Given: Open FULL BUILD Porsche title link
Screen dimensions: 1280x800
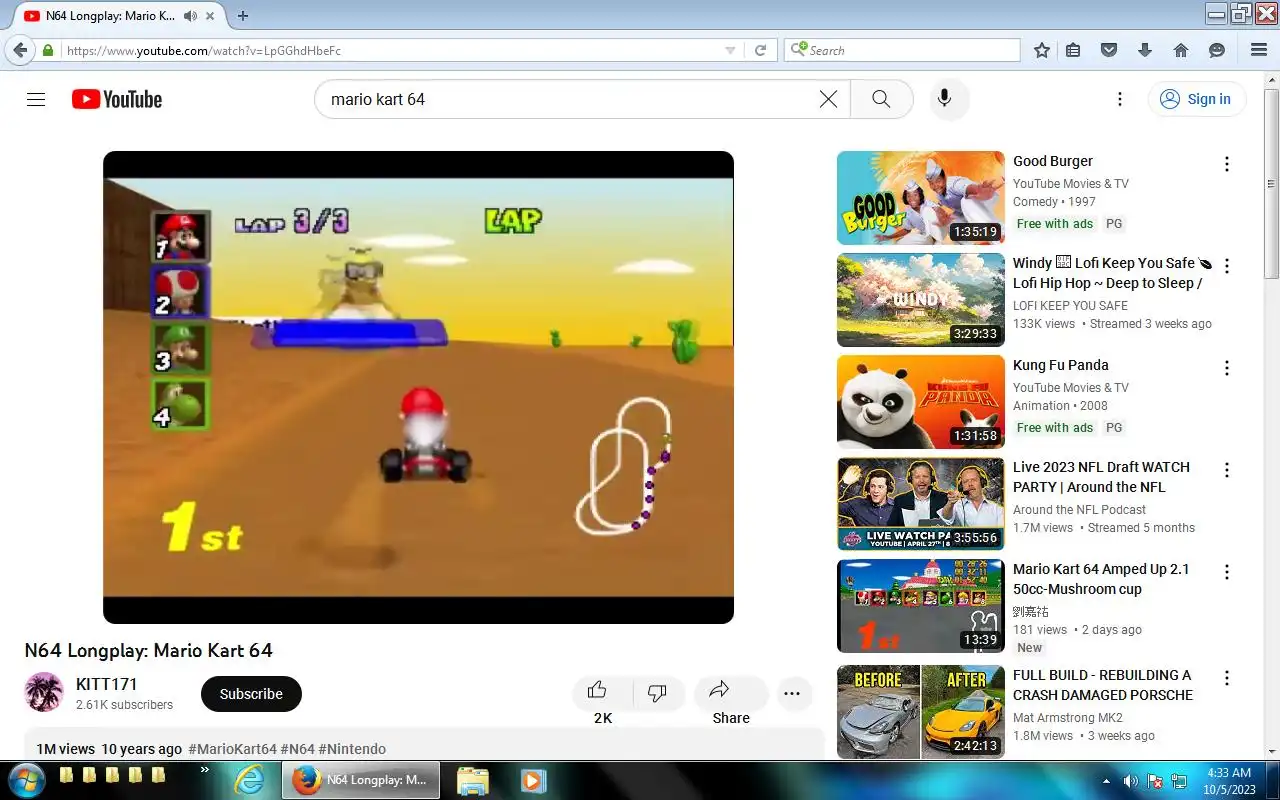Looking at the screenshot, I should [1103, 685].
